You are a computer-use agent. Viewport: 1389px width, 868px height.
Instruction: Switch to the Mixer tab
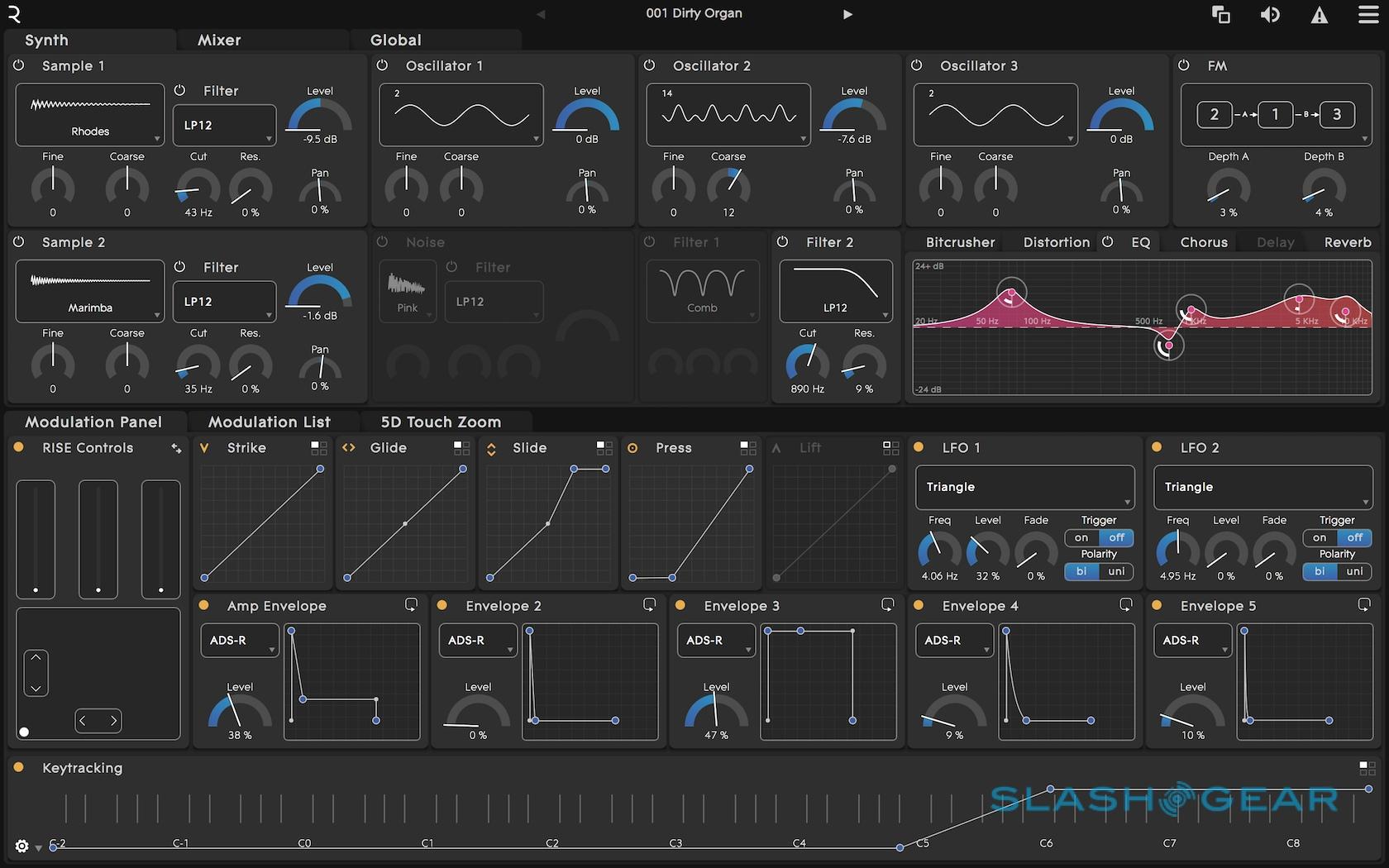coord(219,40)
